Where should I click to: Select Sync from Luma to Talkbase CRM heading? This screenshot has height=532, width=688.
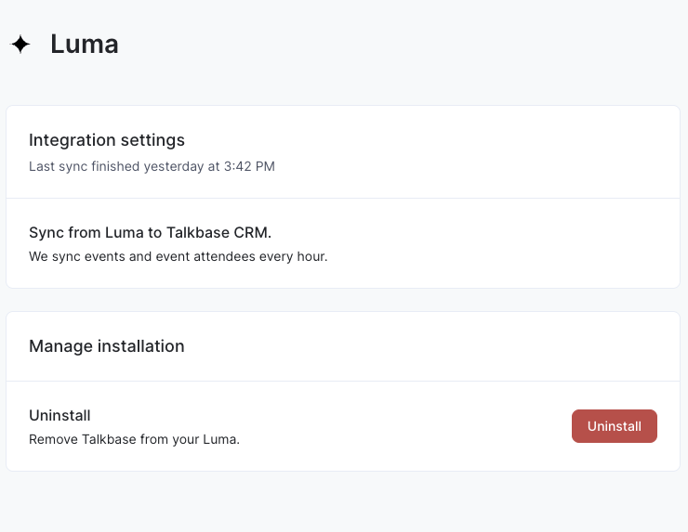click(x=150, y=233)
